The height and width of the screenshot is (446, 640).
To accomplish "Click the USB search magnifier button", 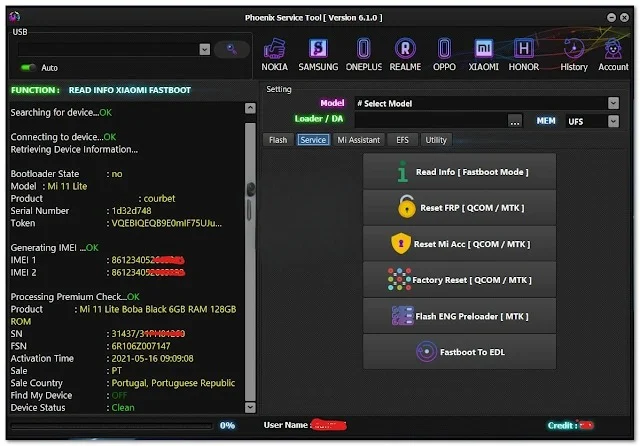I will coord(231,49).
